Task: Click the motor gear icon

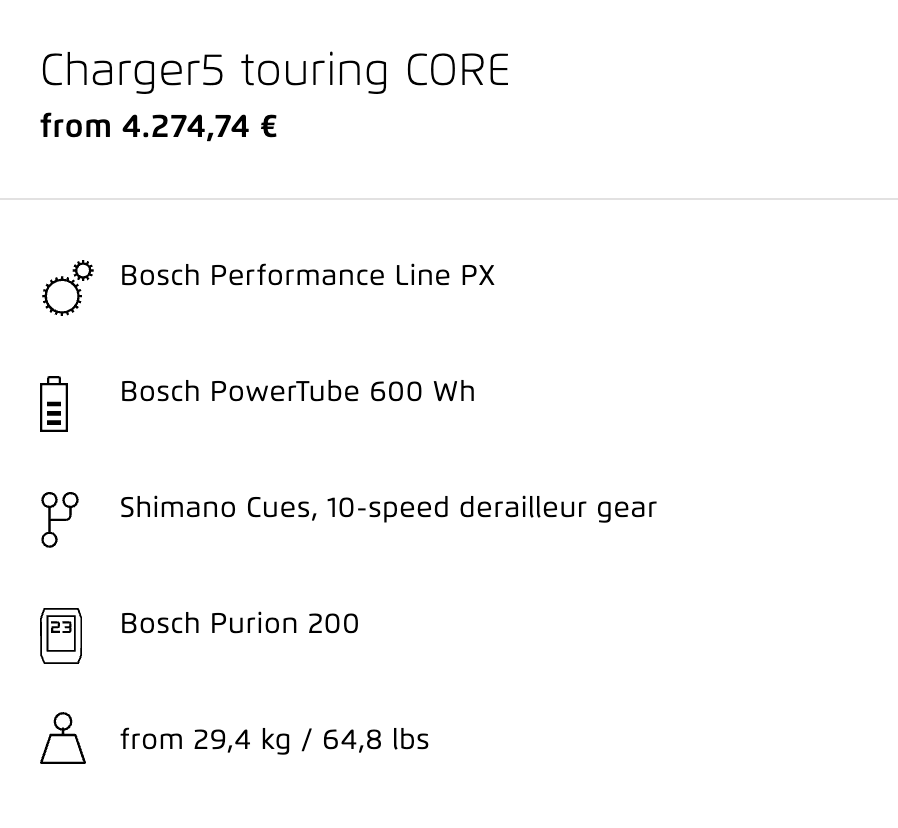Action: pos(68,288)
